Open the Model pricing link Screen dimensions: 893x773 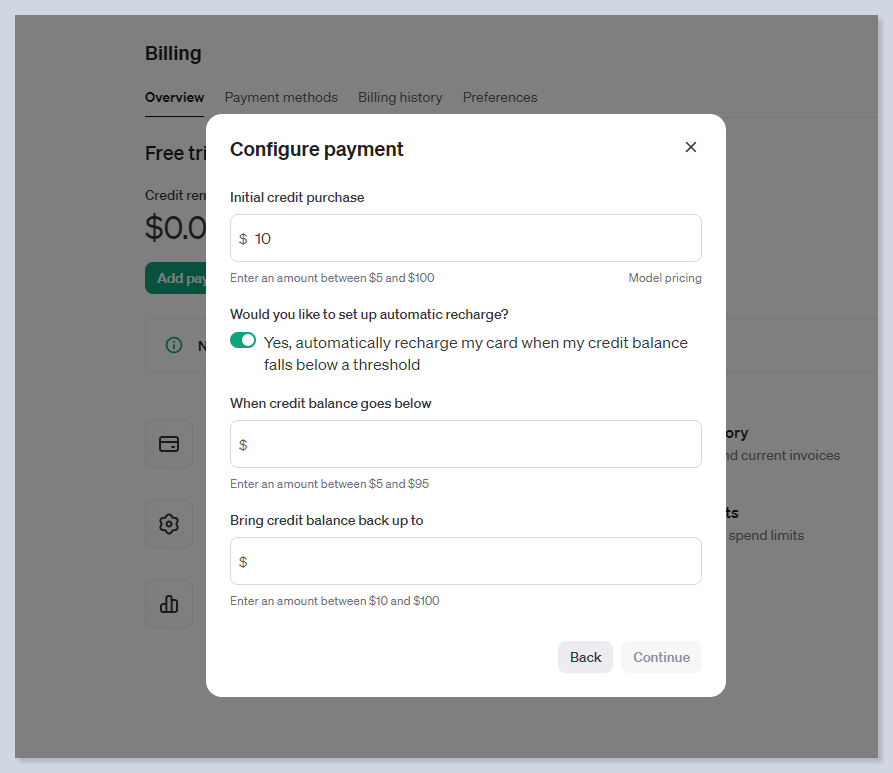pyautogui.click(x=664, y=278)
